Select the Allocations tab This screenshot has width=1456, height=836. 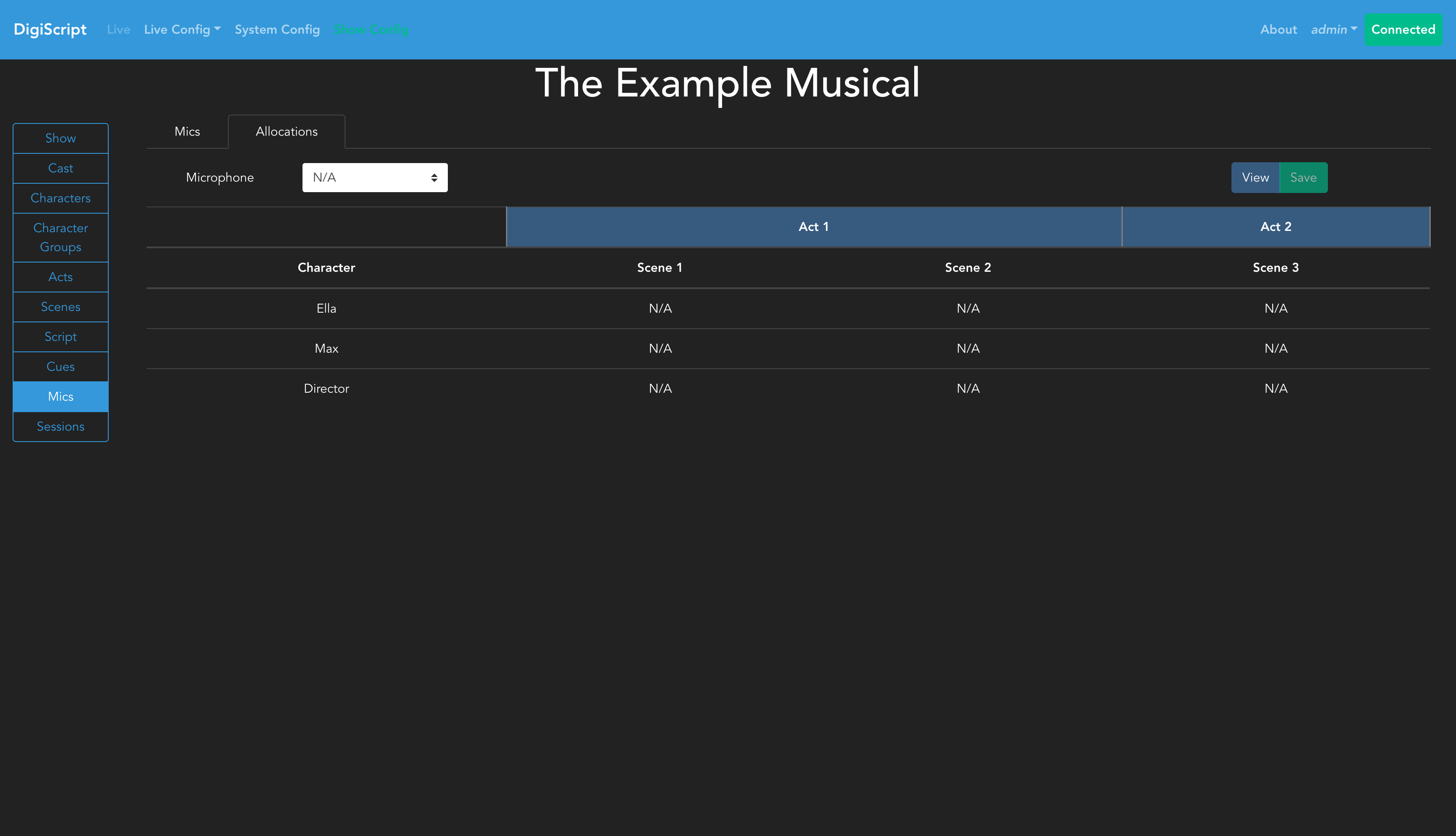286,131
